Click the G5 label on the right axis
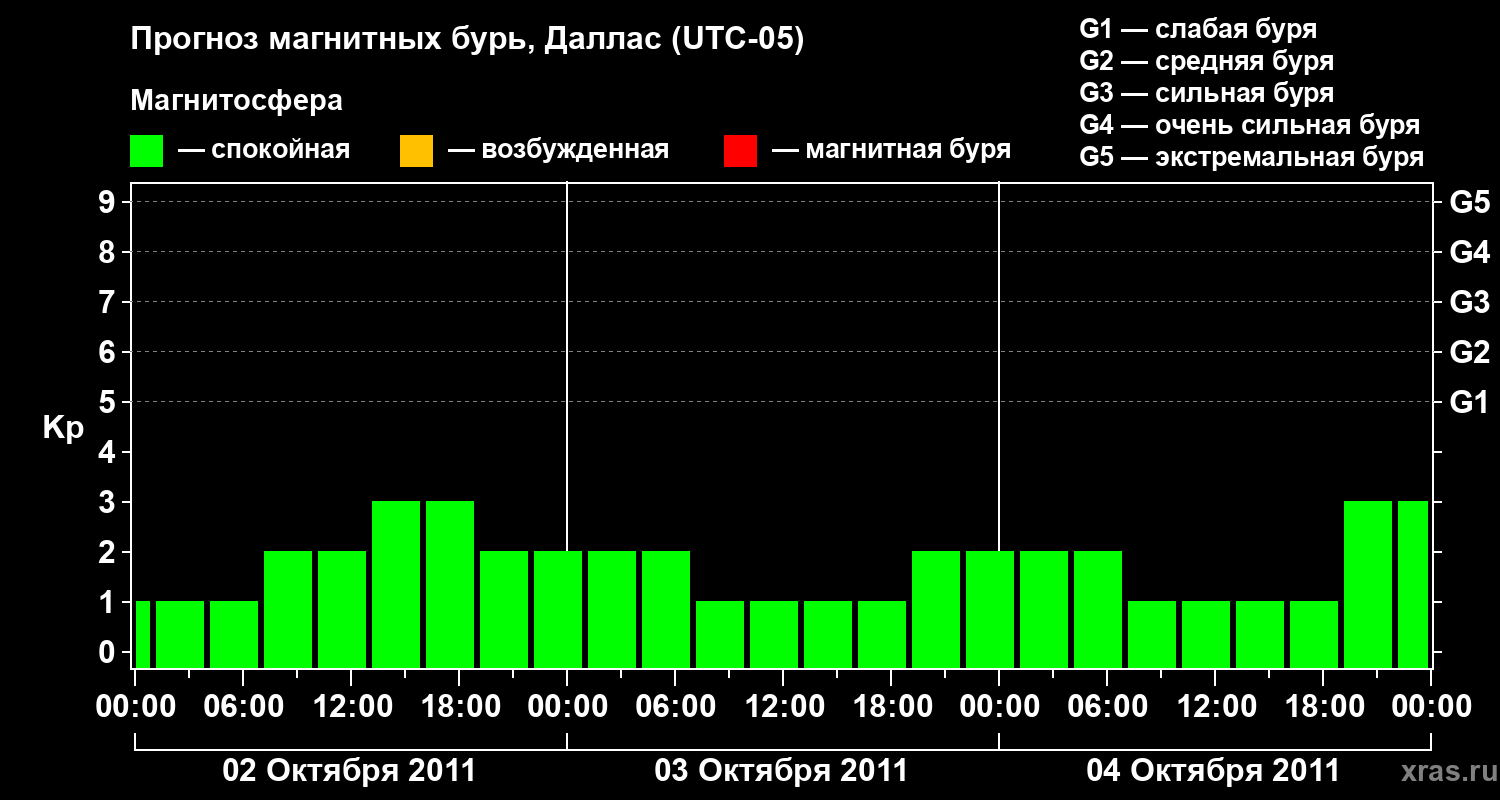Image resolution: width=1500 pixels, height=800 pixels. 1470,202
